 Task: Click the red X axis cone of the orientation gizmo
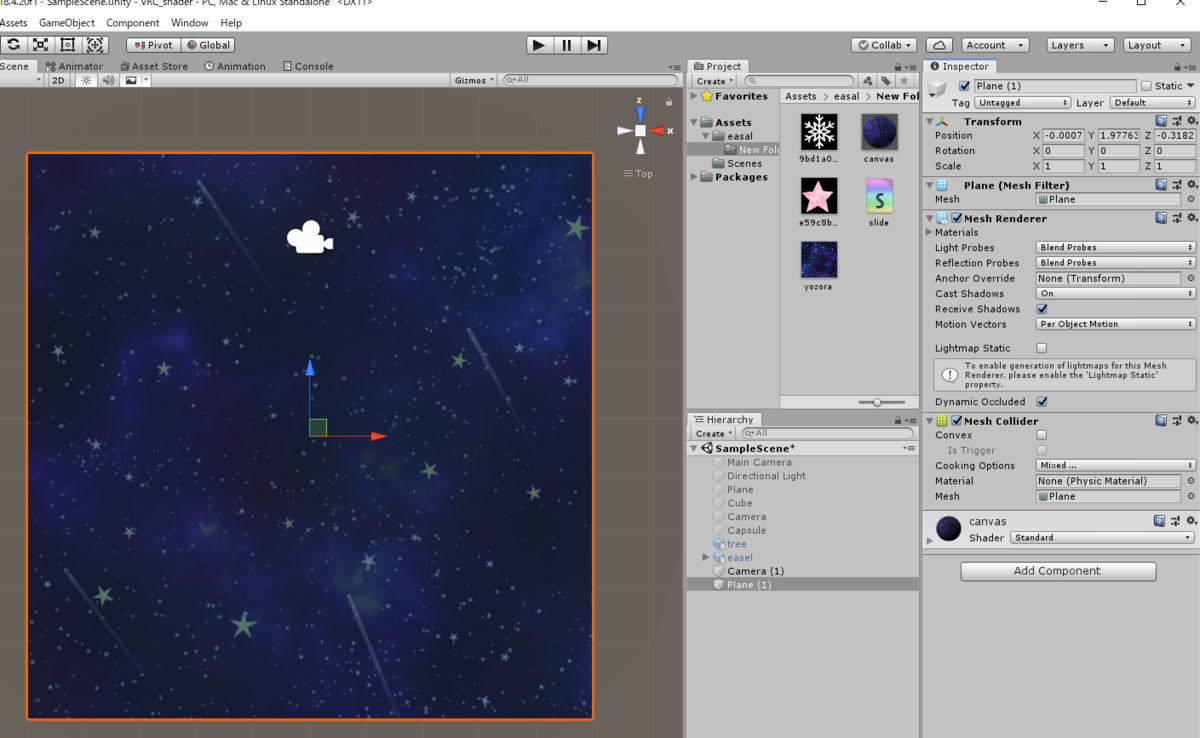[657, 131]
